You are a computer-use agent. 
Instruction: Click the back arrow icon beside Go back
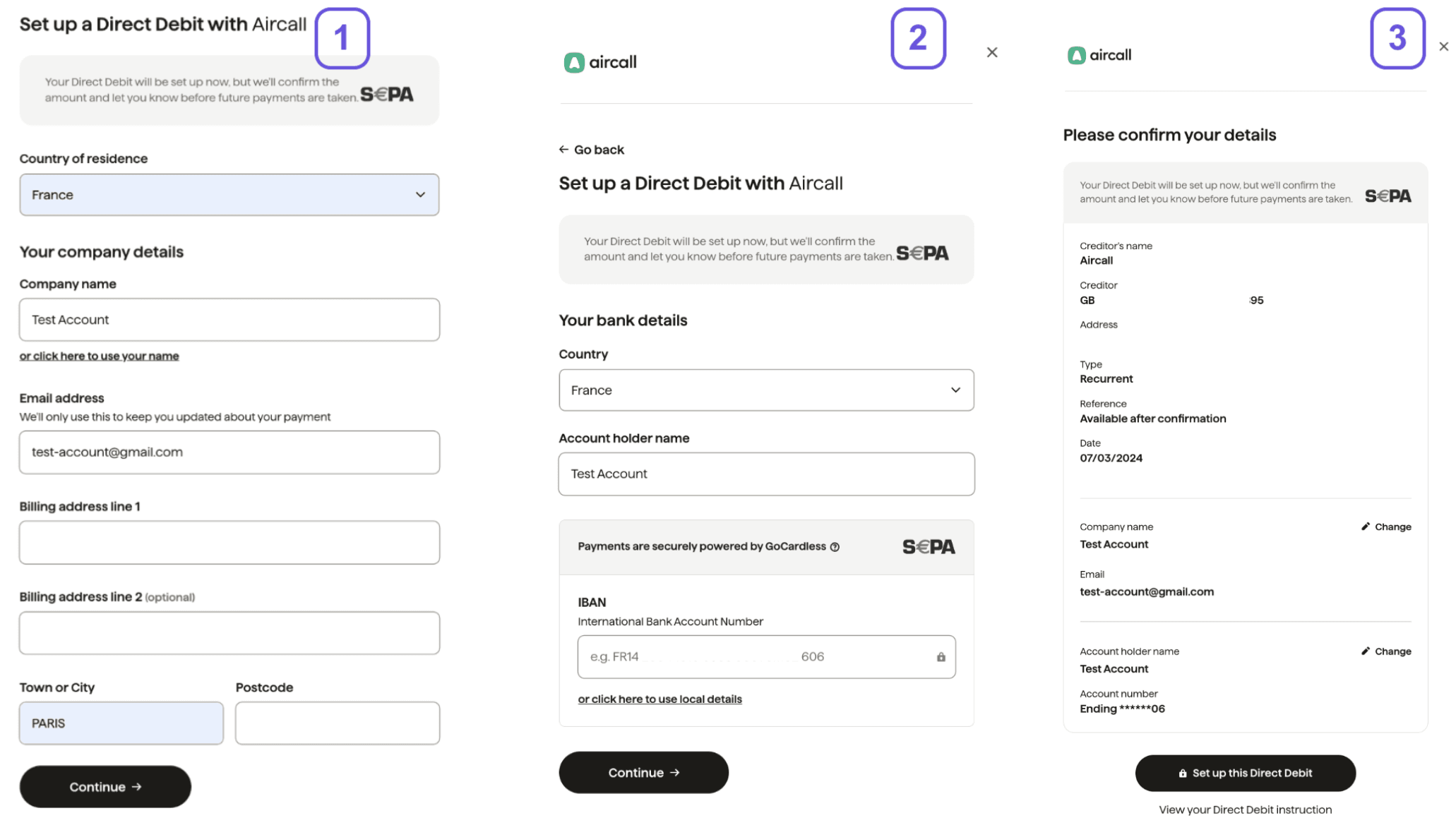563,149
